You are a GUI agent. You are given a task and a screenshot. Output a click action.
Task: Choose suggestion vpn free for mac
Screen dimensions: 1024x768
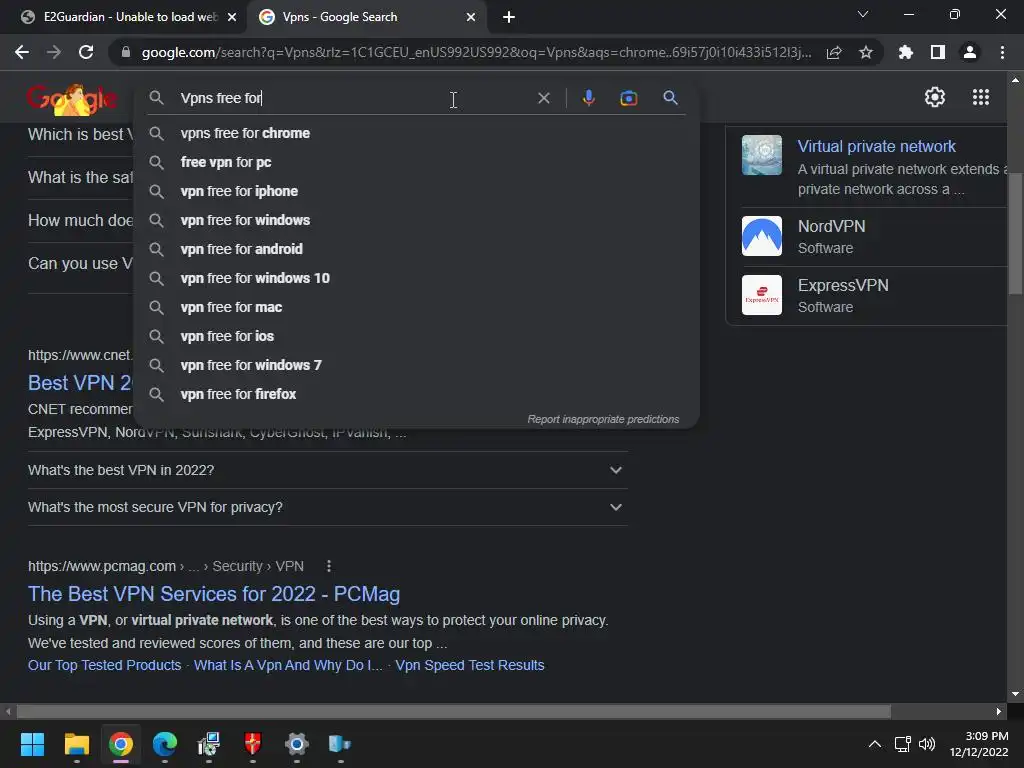tap(416, 307)
